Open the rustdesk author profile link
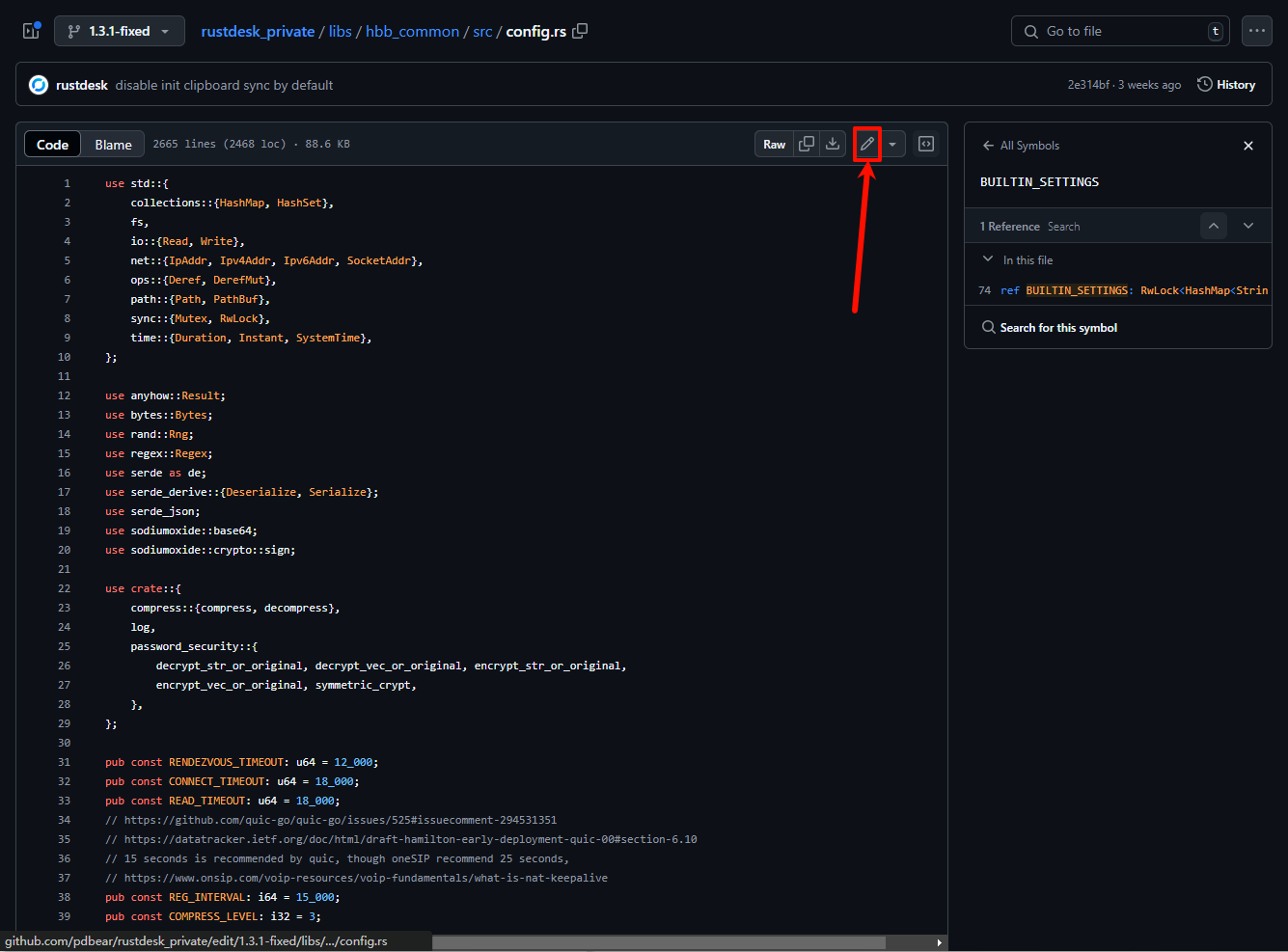Viewport: 1288px width, 952px height. [82, 85]
